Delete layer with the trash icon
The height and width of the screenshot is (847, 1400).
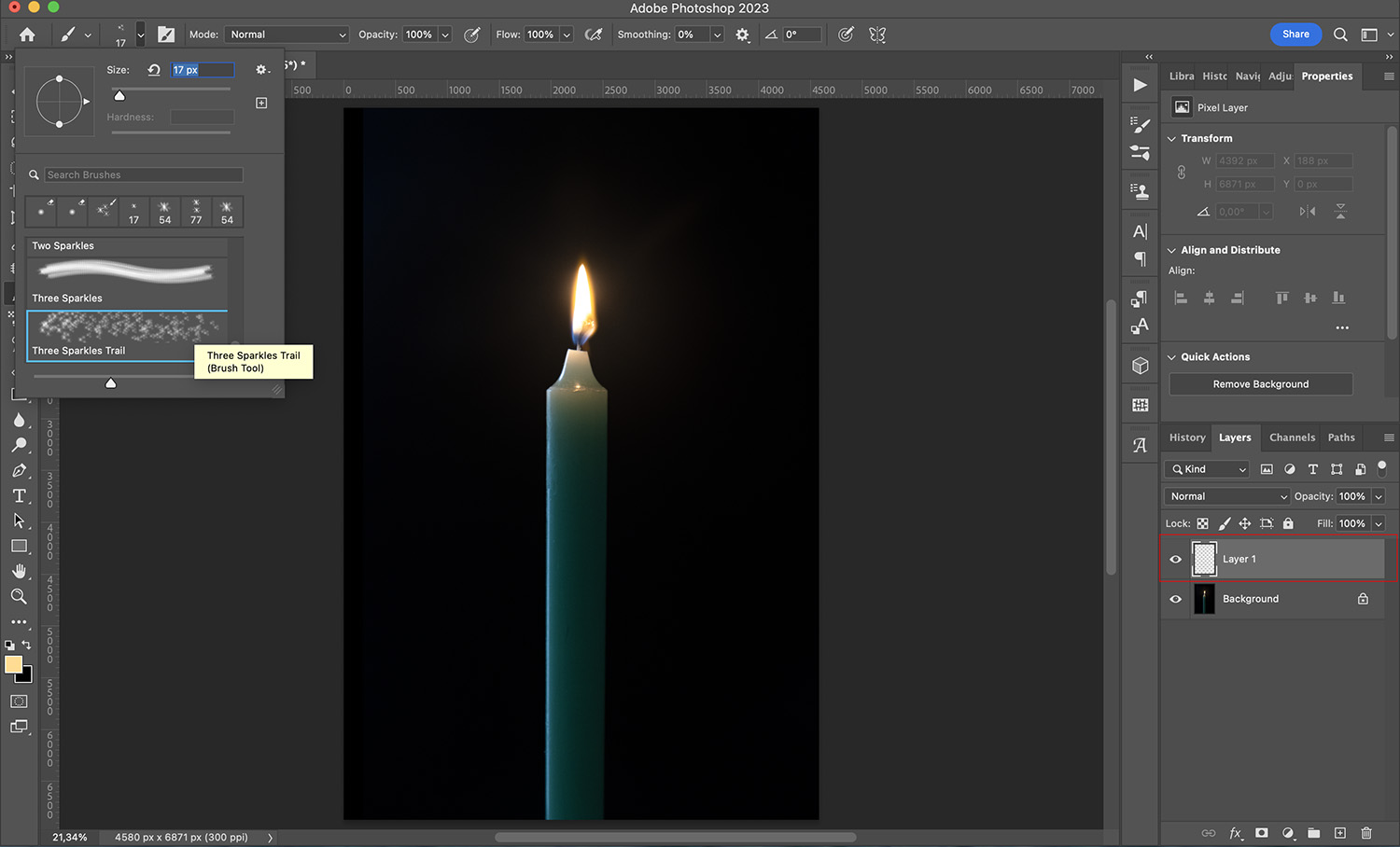point(1366,832)
